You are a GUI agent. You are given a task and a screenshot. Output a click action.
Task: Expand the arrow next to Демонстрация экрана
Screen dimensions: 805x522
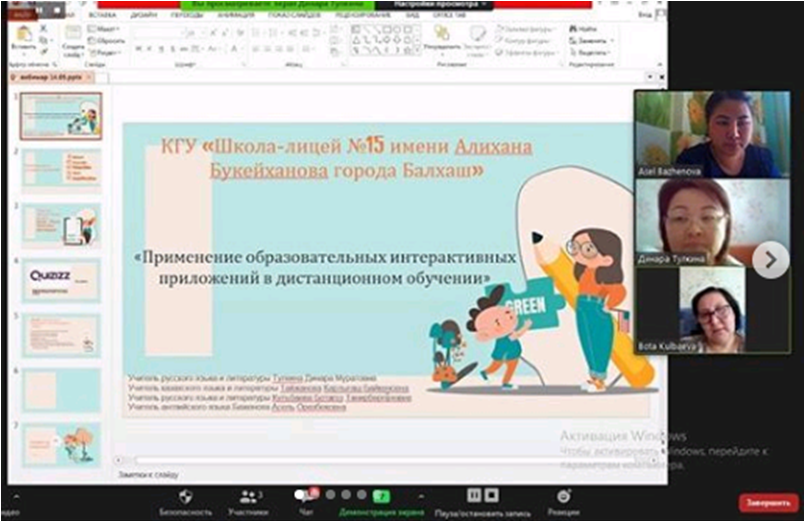coord(420,495)
